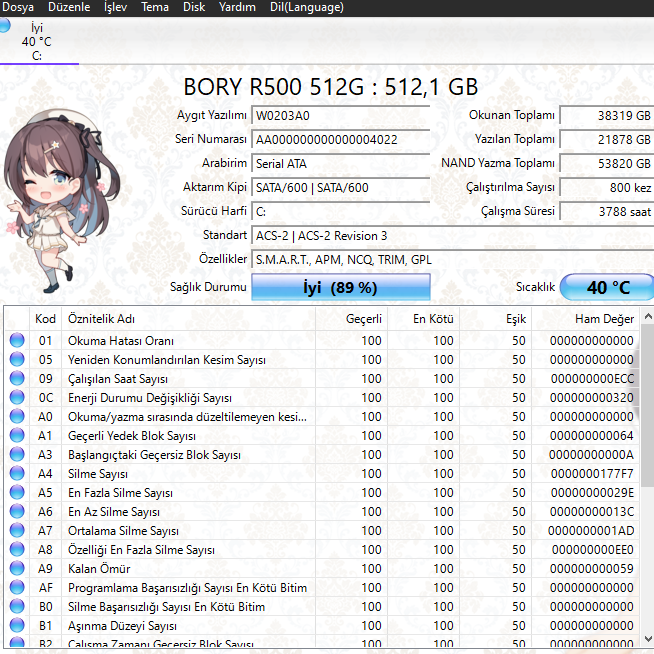
Task: Click Okunan Toplamı value 38319 GB
Action: pos(607,116)
